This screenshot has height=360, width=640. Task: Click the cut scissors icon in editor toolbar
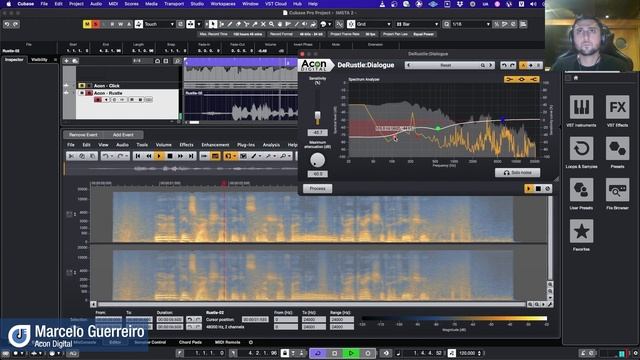(71, 156)
